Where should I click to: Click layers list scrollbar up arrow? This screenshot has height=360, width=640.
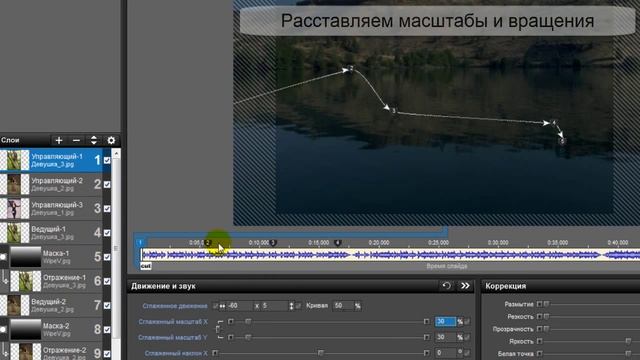click(116, 153)
